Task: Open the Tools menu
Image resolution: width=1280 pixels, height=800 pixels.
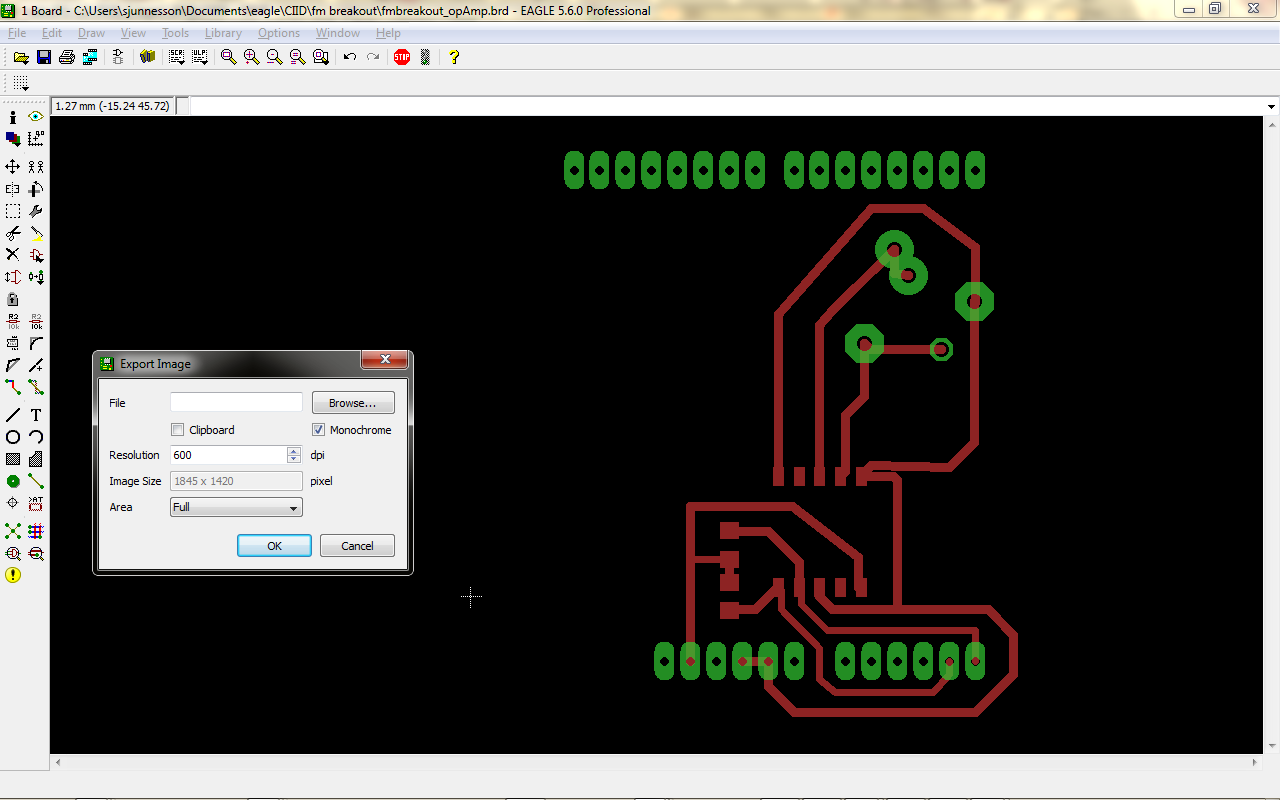Action: click(x=175, y=33)
